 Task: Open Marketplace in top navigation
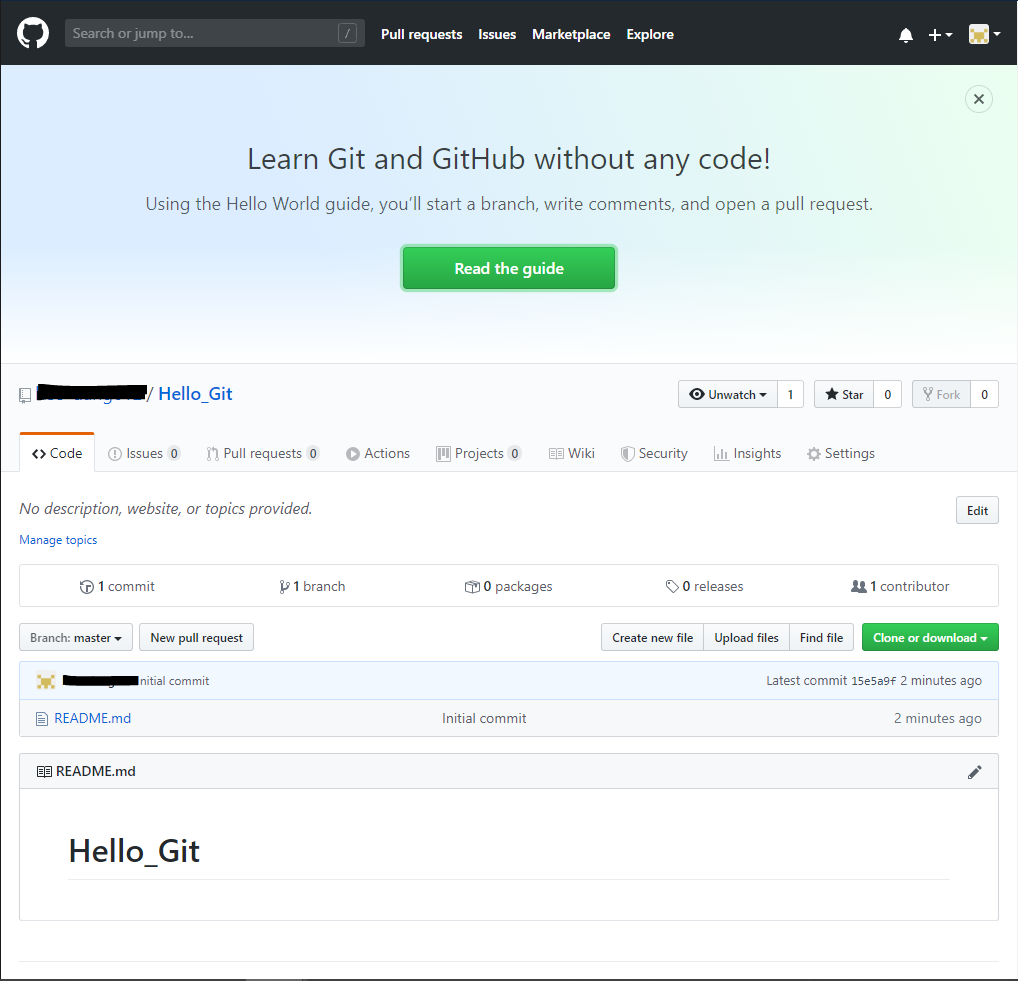571,34
